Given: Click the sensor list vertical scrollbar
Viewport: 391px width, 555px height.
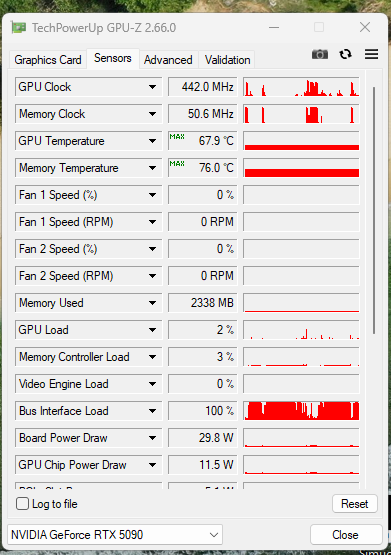Looking at the screenshot, I should tap(374, 210).
